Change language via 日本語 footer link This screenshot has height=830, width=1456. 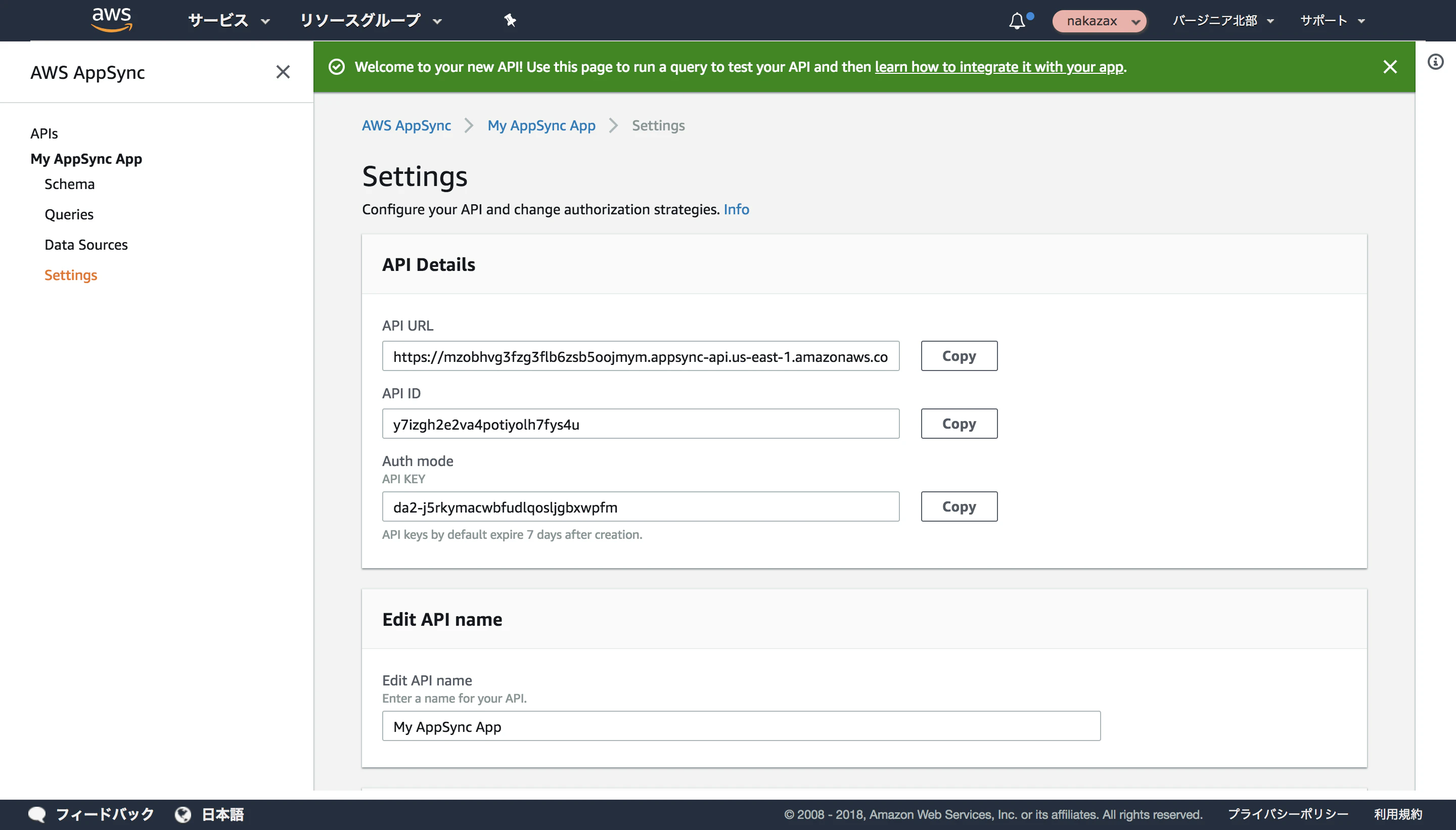tap(223, 814)
